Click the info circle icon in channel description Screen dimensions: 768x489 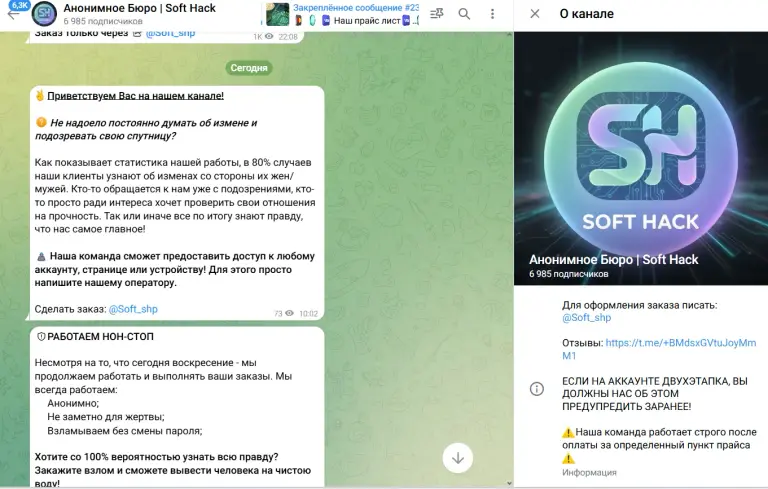pyautogui.click(x=537, y=389)
